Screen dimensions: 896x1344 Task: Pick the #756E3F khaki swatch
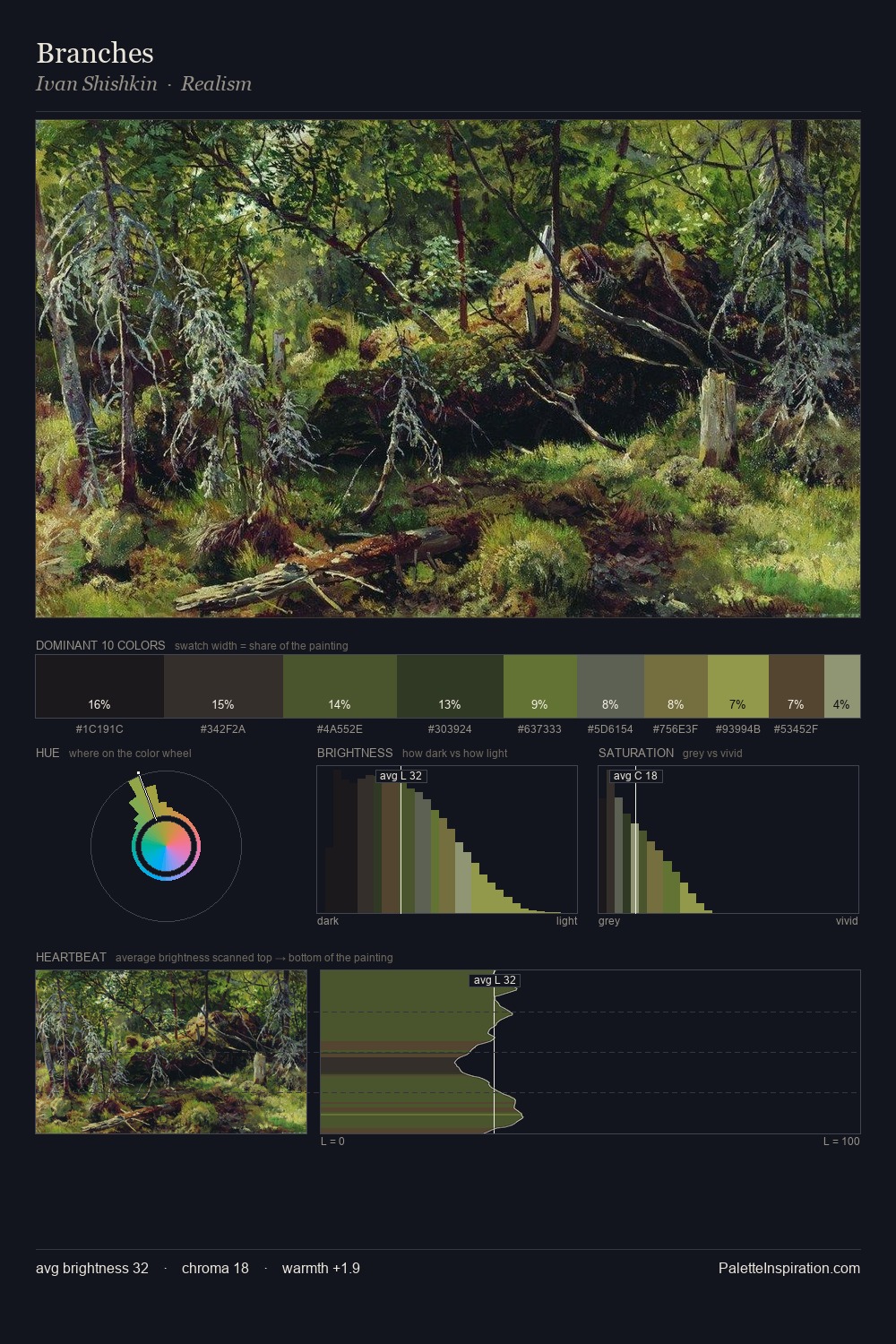676,686
